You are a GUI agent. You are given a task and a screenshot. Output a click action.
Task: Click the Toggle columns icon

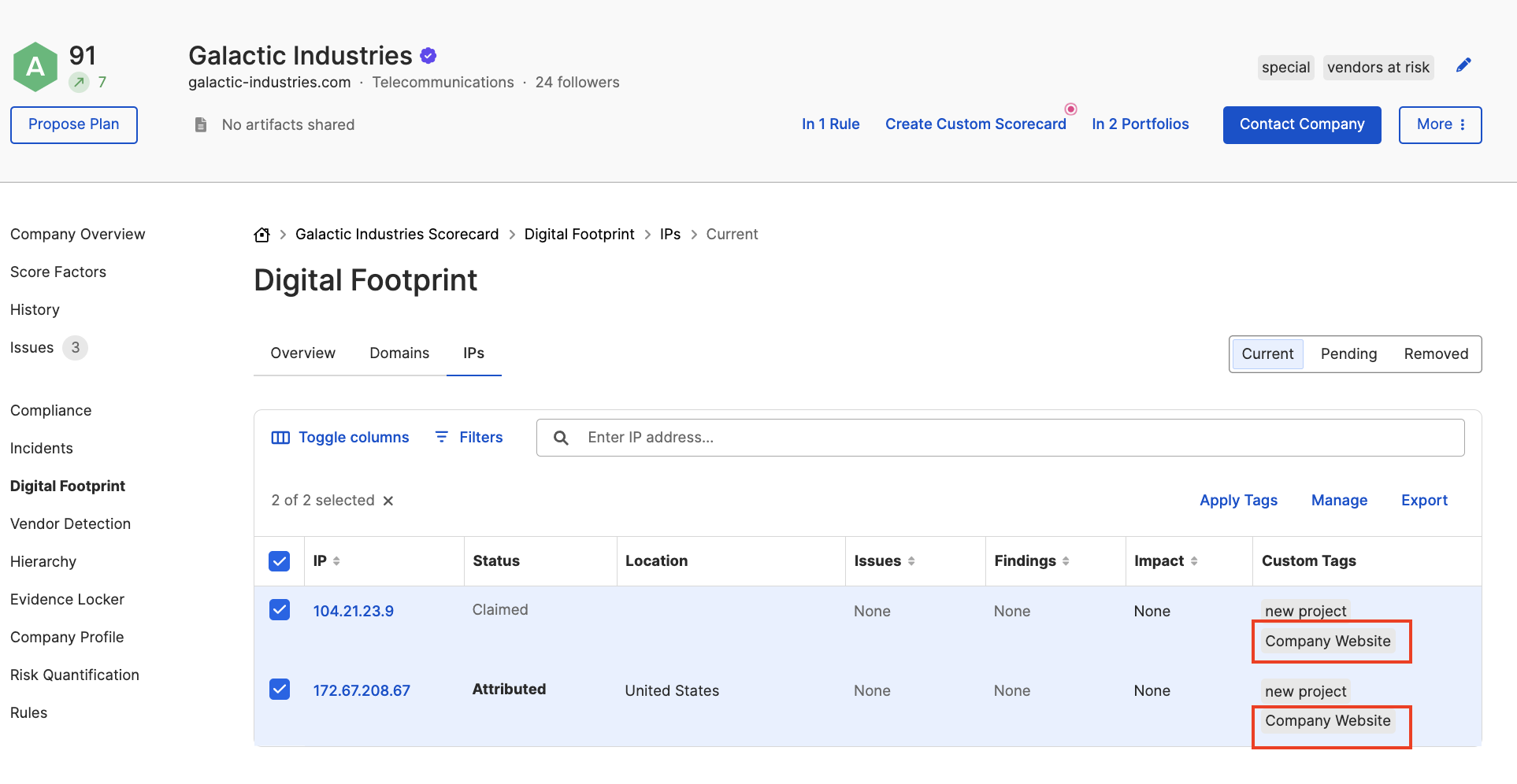click(280, 438)
